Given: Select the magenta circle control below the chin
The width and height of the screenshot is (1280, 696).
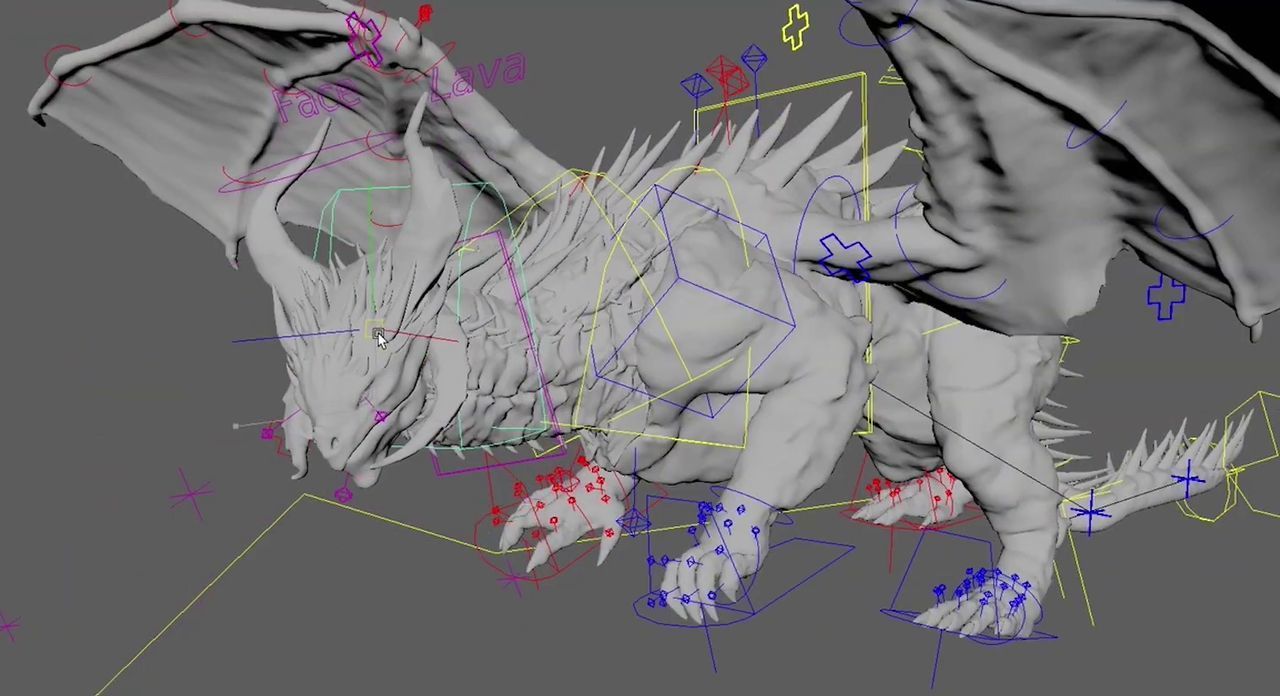Looking at the screenshot, I should coord(343,494).
